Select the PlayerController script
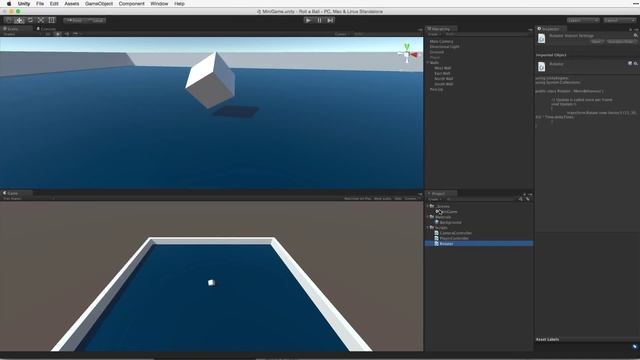The height and width of the screenshot is (360, 640). (x=454, y=238)
